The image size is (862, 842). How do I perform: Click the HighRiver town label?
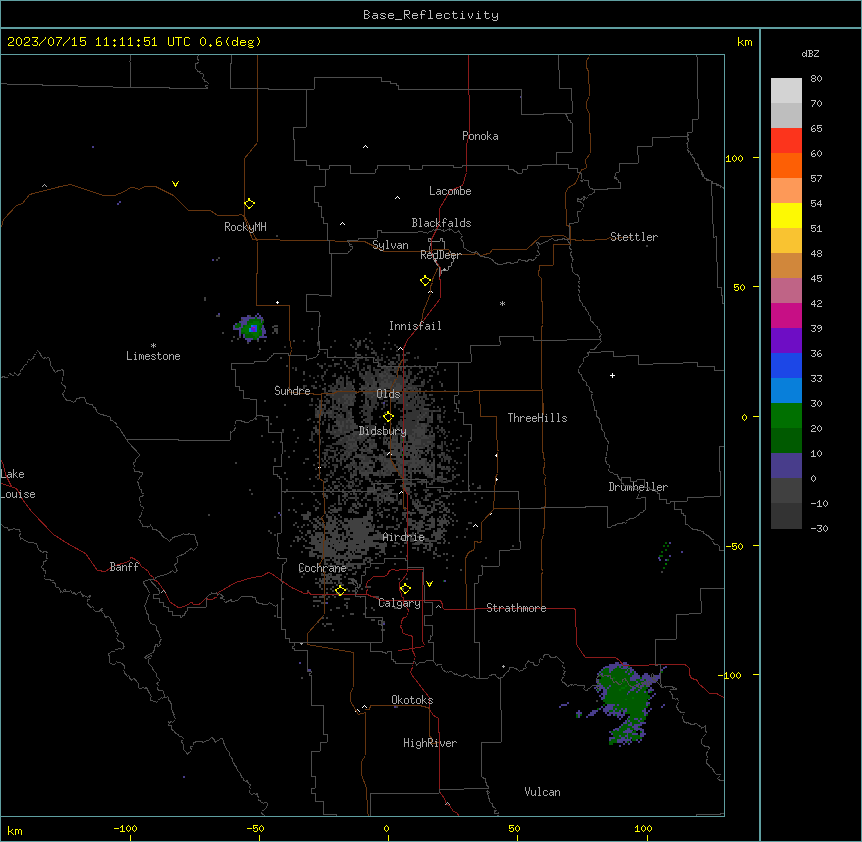click(430, 743)
